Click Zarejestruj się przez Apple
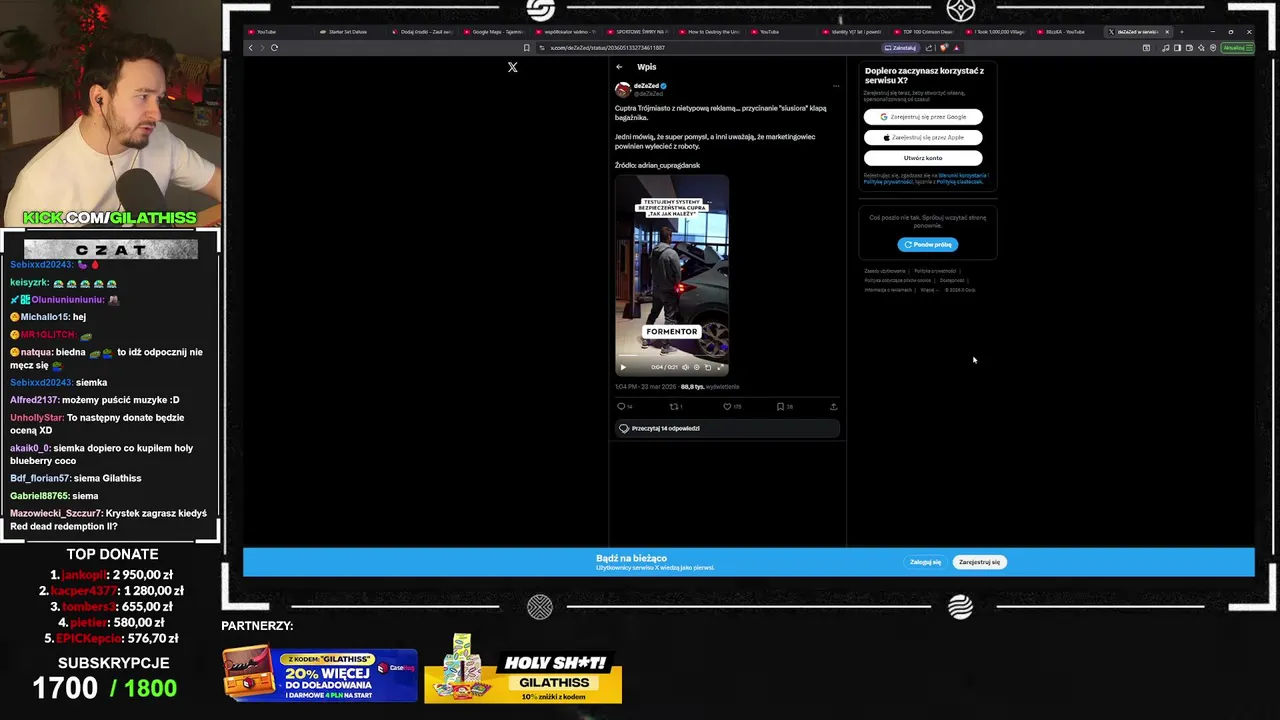Viewport: 1280px width, 720px height. (x=923, y=137)
